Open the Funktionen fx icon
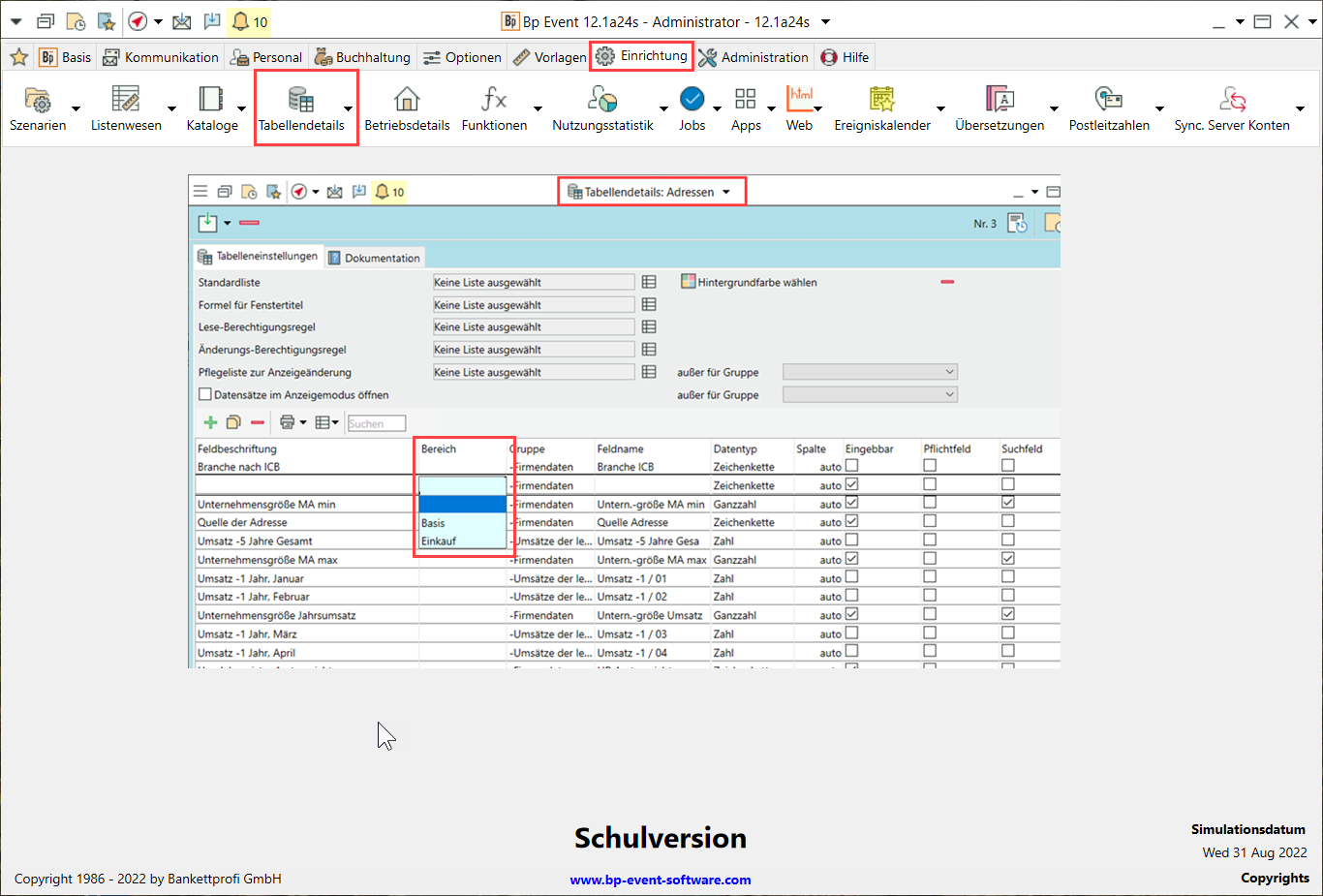 point(494,100)
